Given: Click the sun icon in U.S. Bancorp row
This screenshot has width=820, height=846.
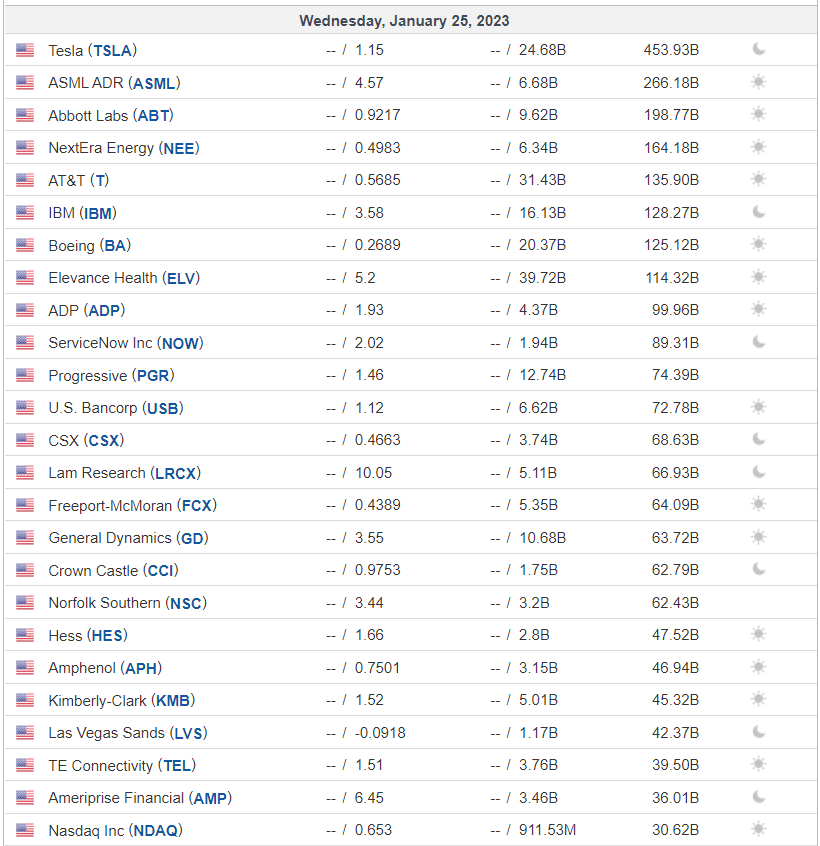Looking at the screenshot, I should (x=758, y=407).
